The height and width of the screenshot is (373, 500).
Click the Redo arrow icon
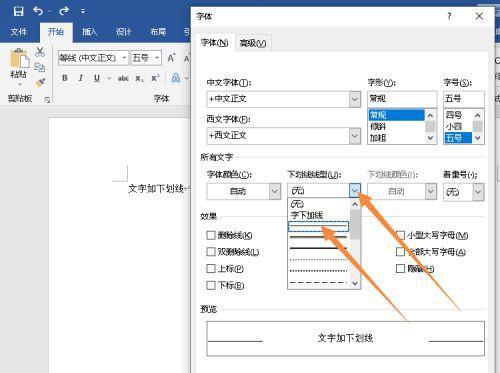[64, 11]
